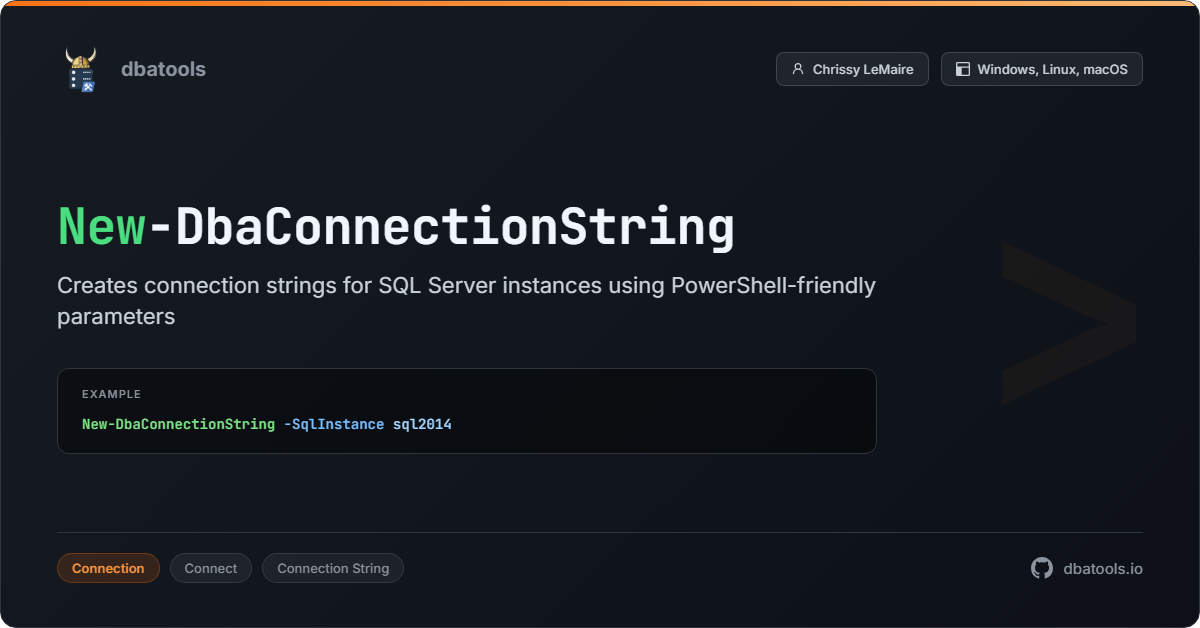Select the dbatools brand name text

pyautogui.click(x=163, y=69)
